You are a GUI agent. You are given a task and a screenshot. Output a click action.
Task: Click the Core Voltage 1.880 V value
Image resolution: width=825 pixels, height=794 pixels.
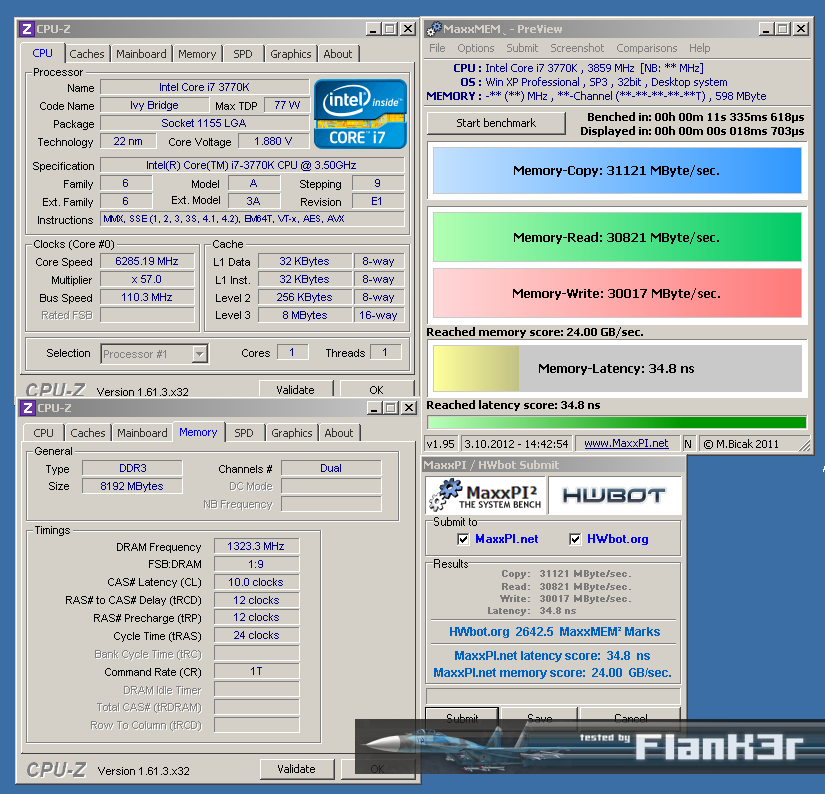(x=273, y=142)
